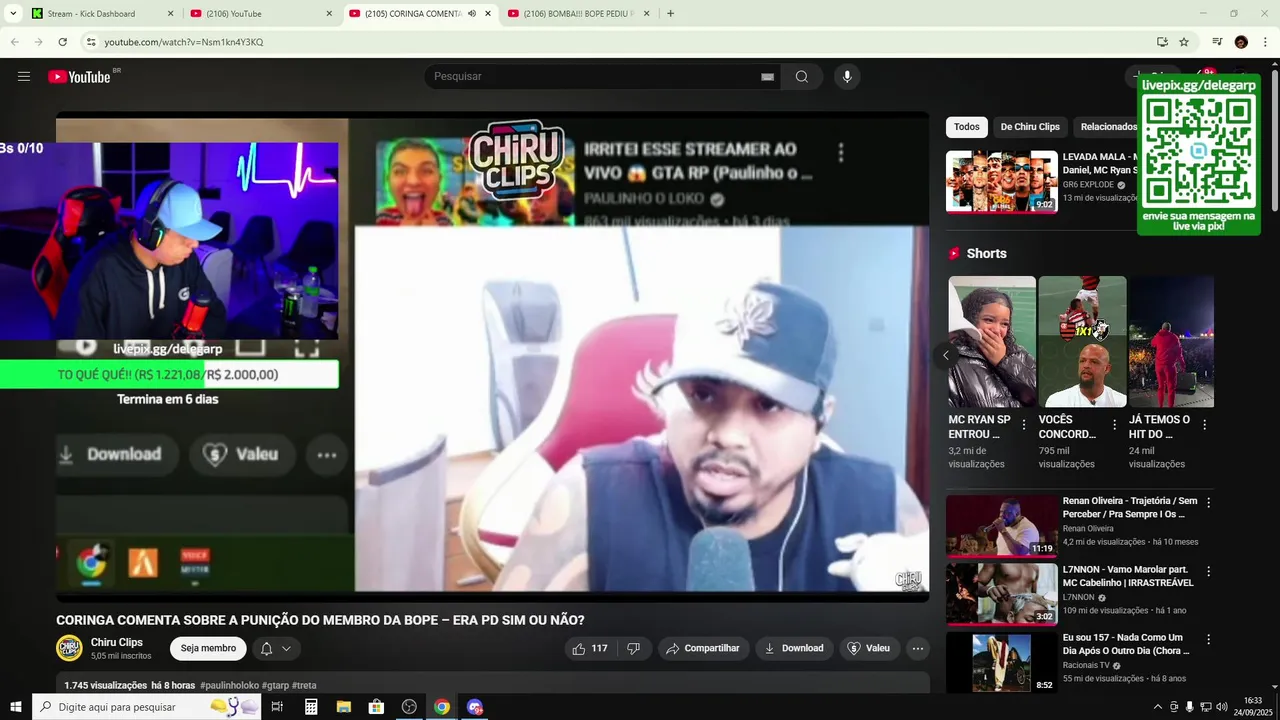Image resolution: width=1280 pixels, height=720 pixels.
Task: Open volume control in system tray
Action: 1222,707
